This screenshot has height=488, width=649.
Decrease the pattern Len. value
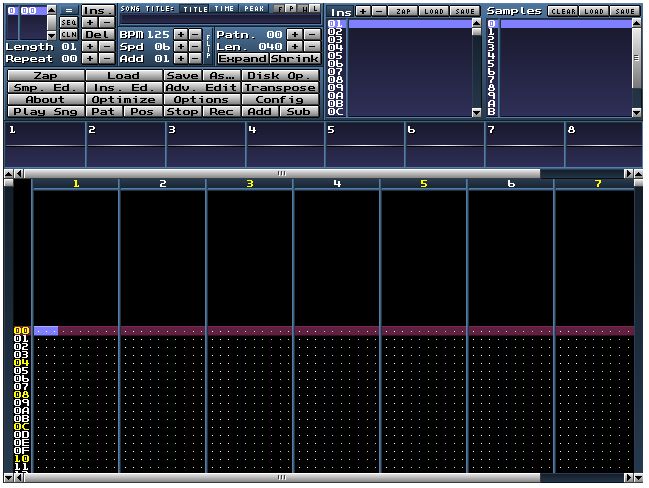pyautogui.click(x=312, y=46)
